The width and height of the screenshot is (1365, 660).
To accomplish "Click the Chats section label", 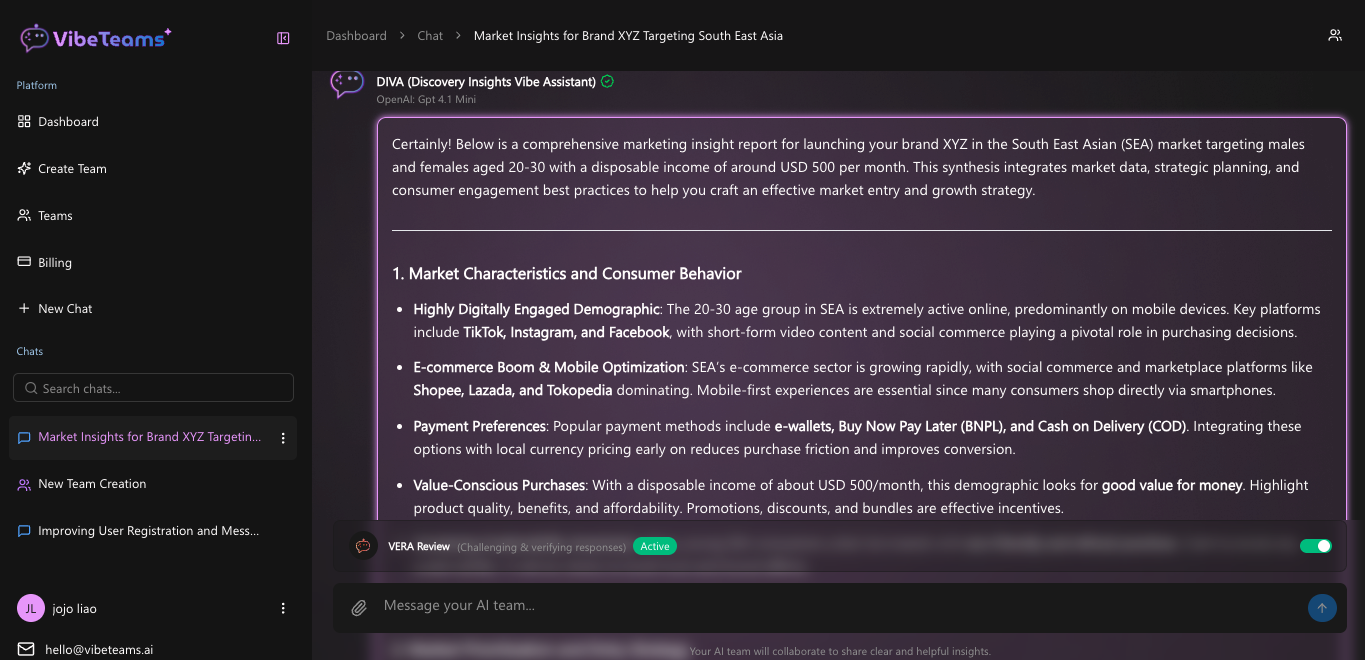I will pyautogui.click(x=30, y=352).
